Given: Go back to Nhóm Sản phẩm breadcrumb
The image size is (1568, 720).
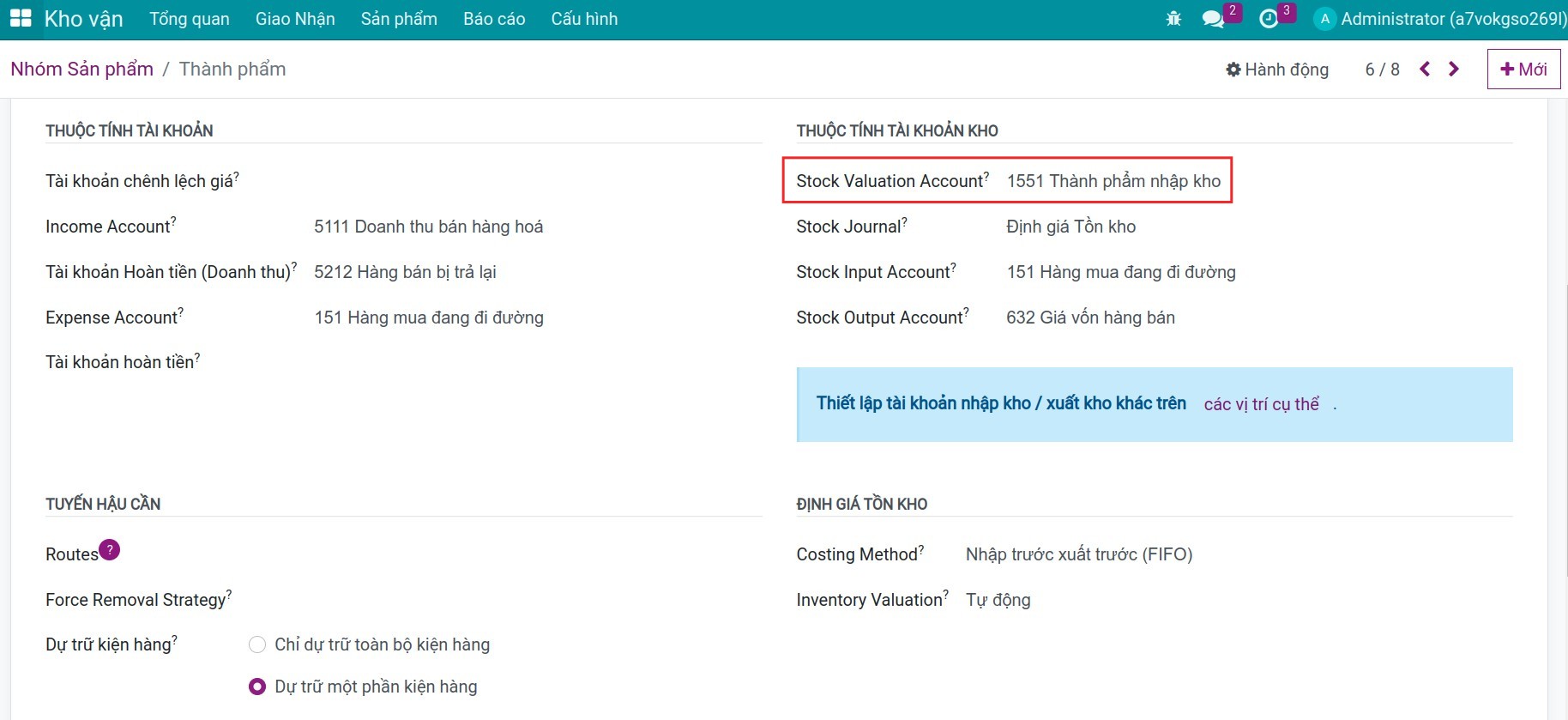Looking at the screenshot, I should [x=82, y=69].
